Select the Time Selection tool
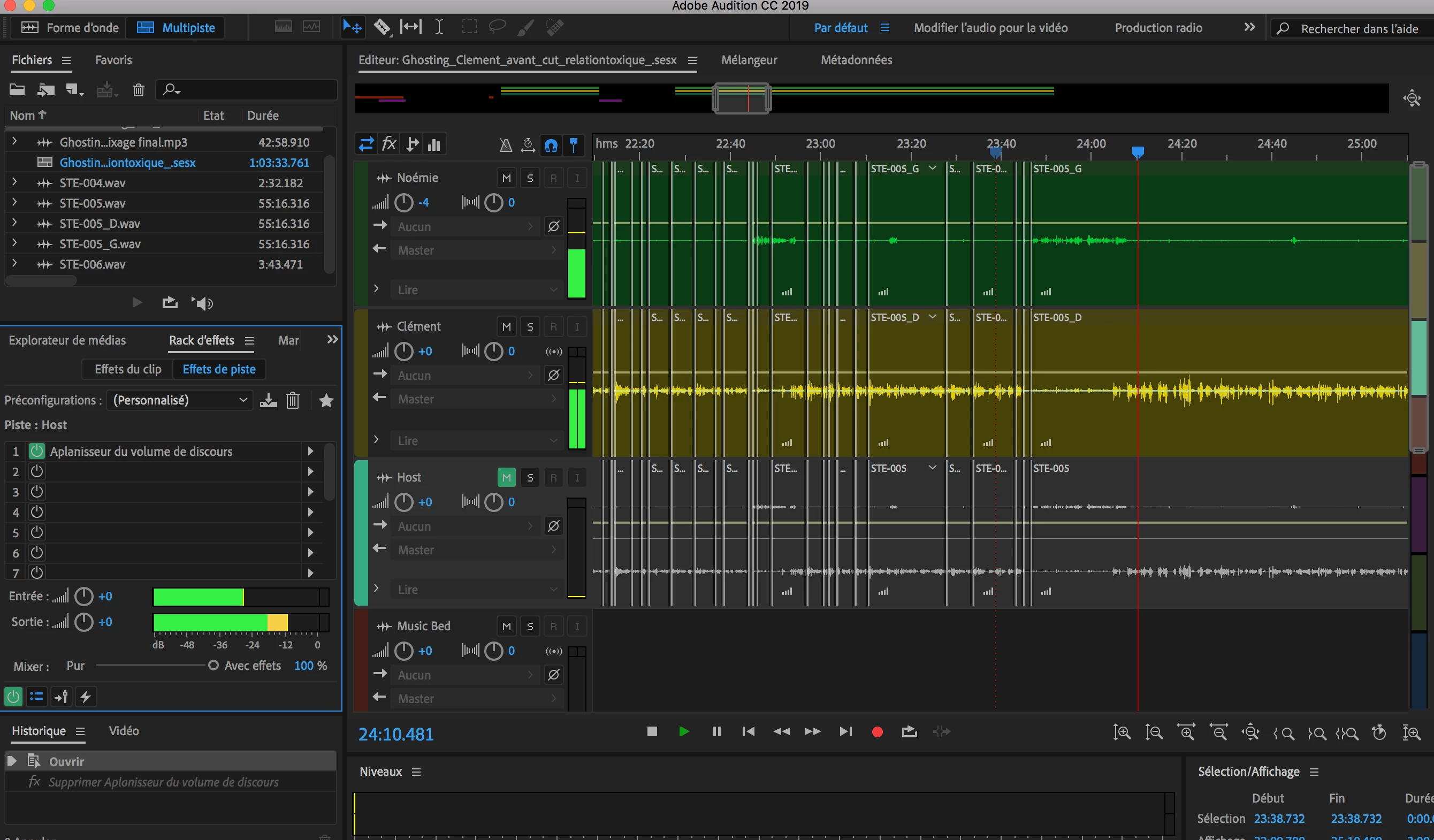The width and height of the screenshot is (1434, 840). (439, 27)
